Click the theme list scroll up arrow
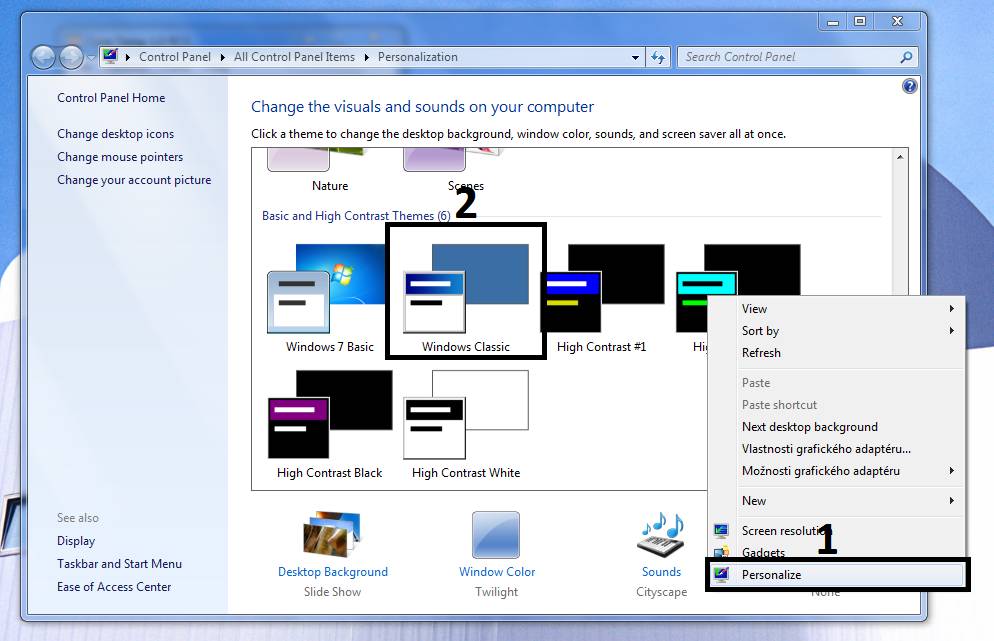Image resolution: width=994 pixels, height=641 pixels. (900, 157)
